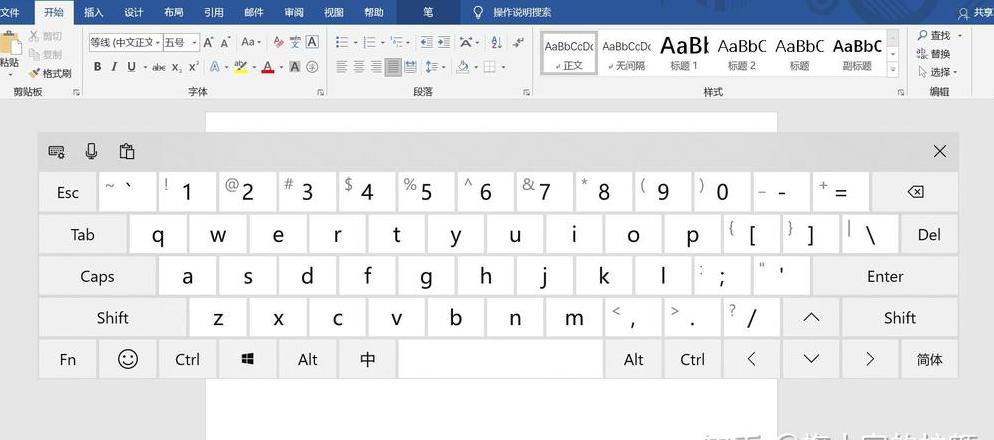
Task: Start dictation with the microphone icon
Action: (91, 151)
